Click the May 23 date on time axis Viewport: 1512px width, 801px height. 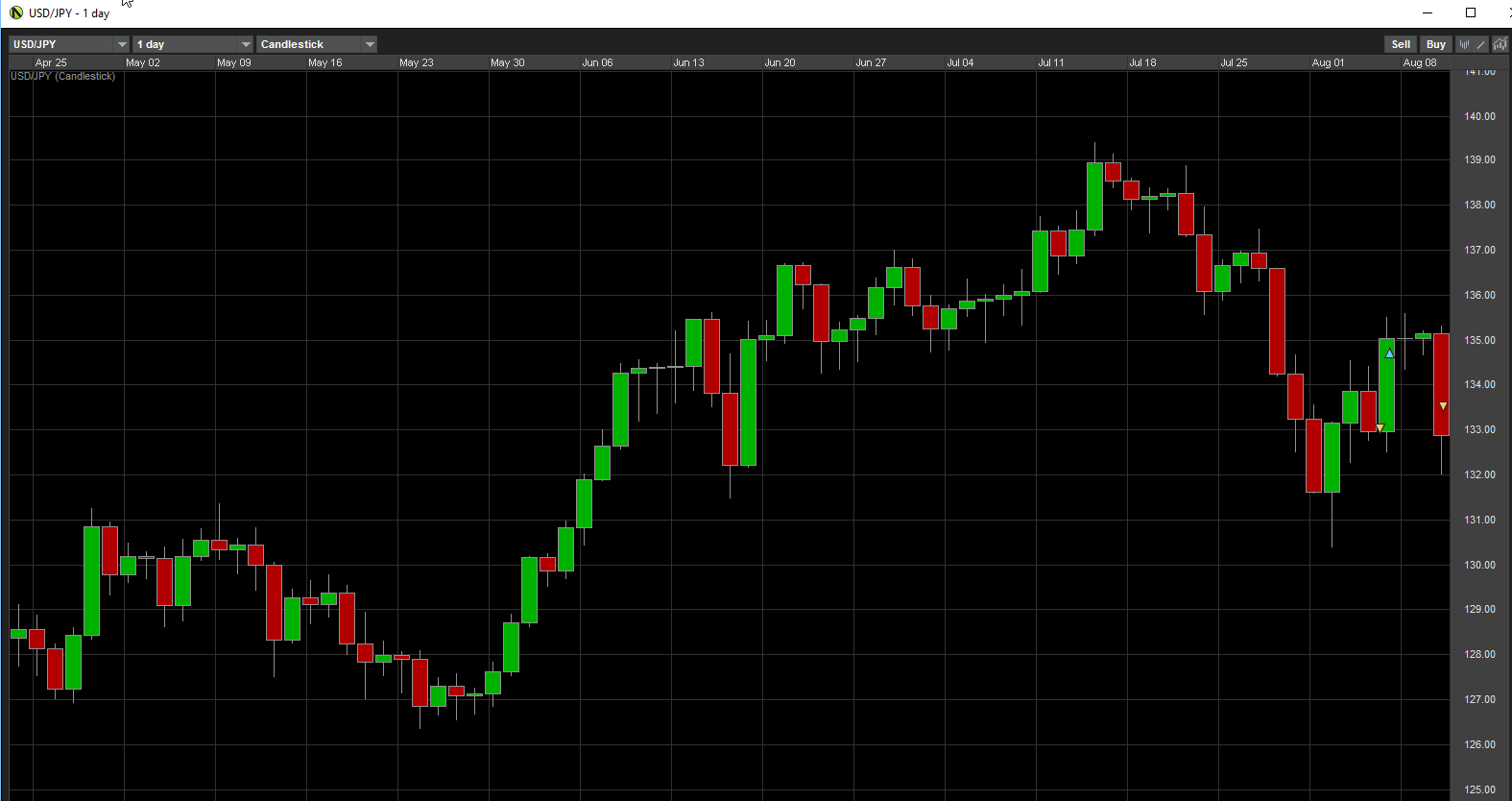click(416, 62)
